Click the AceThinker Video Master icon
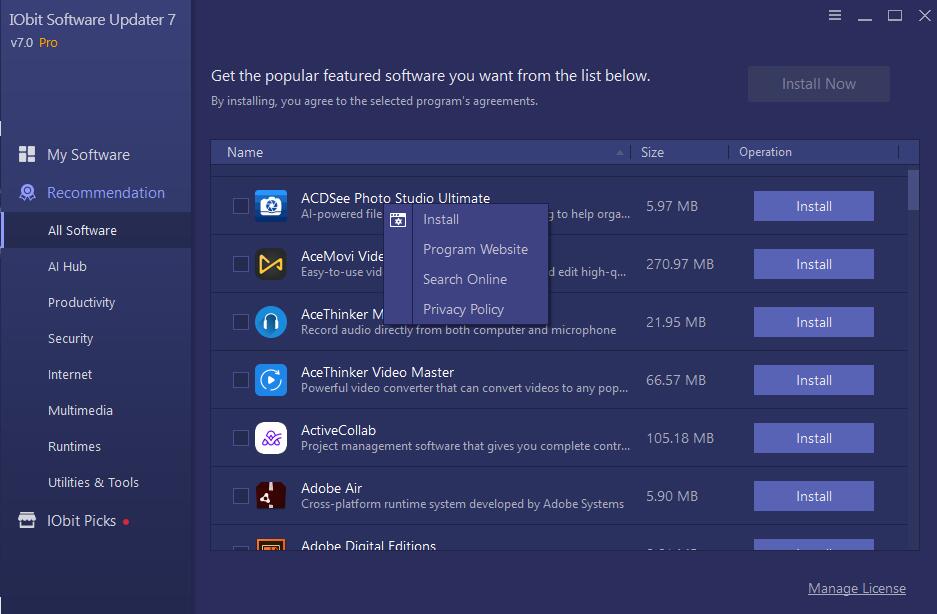 [x=271, y=380]
